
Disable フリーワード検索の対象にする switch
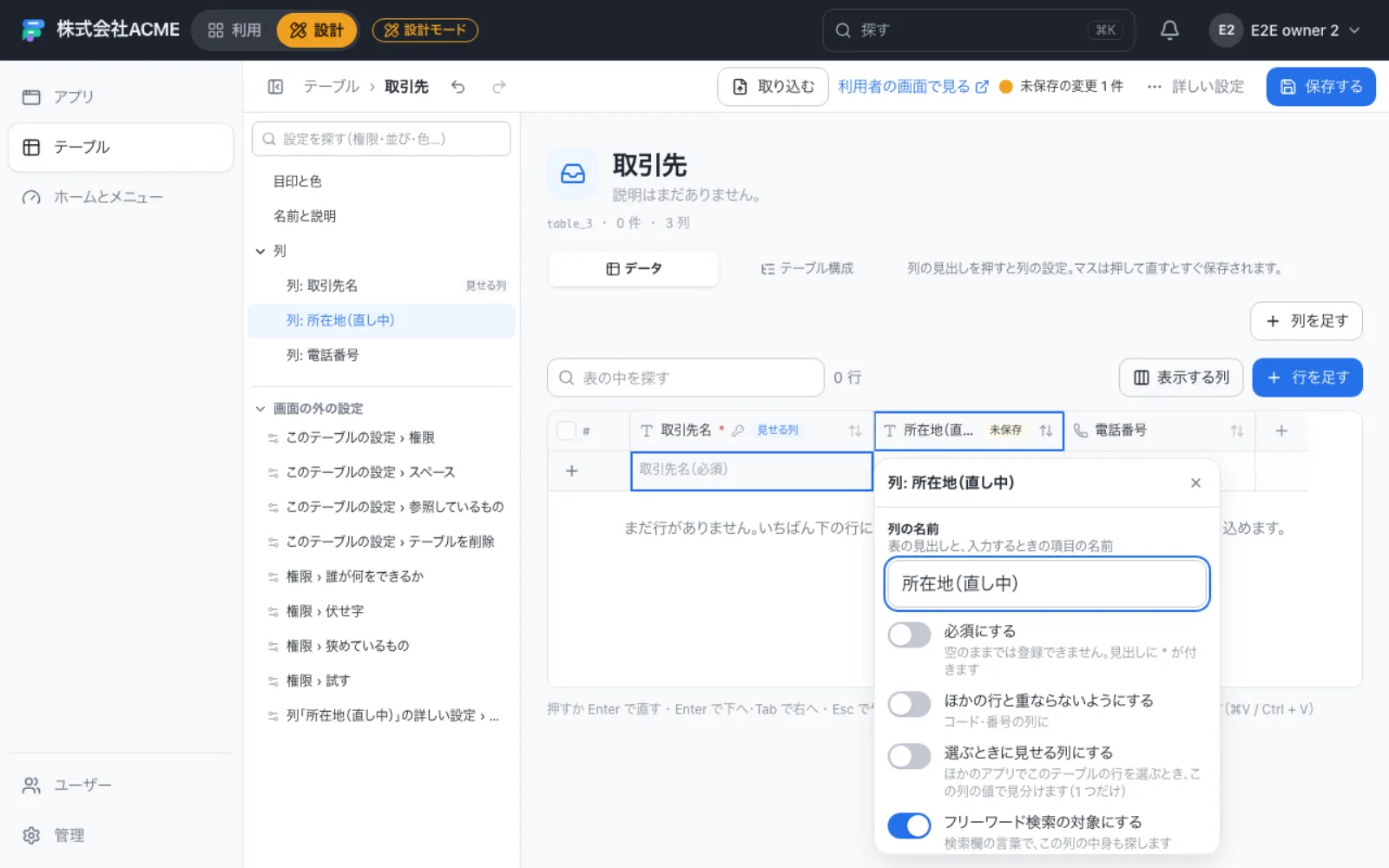coord(909,825)
